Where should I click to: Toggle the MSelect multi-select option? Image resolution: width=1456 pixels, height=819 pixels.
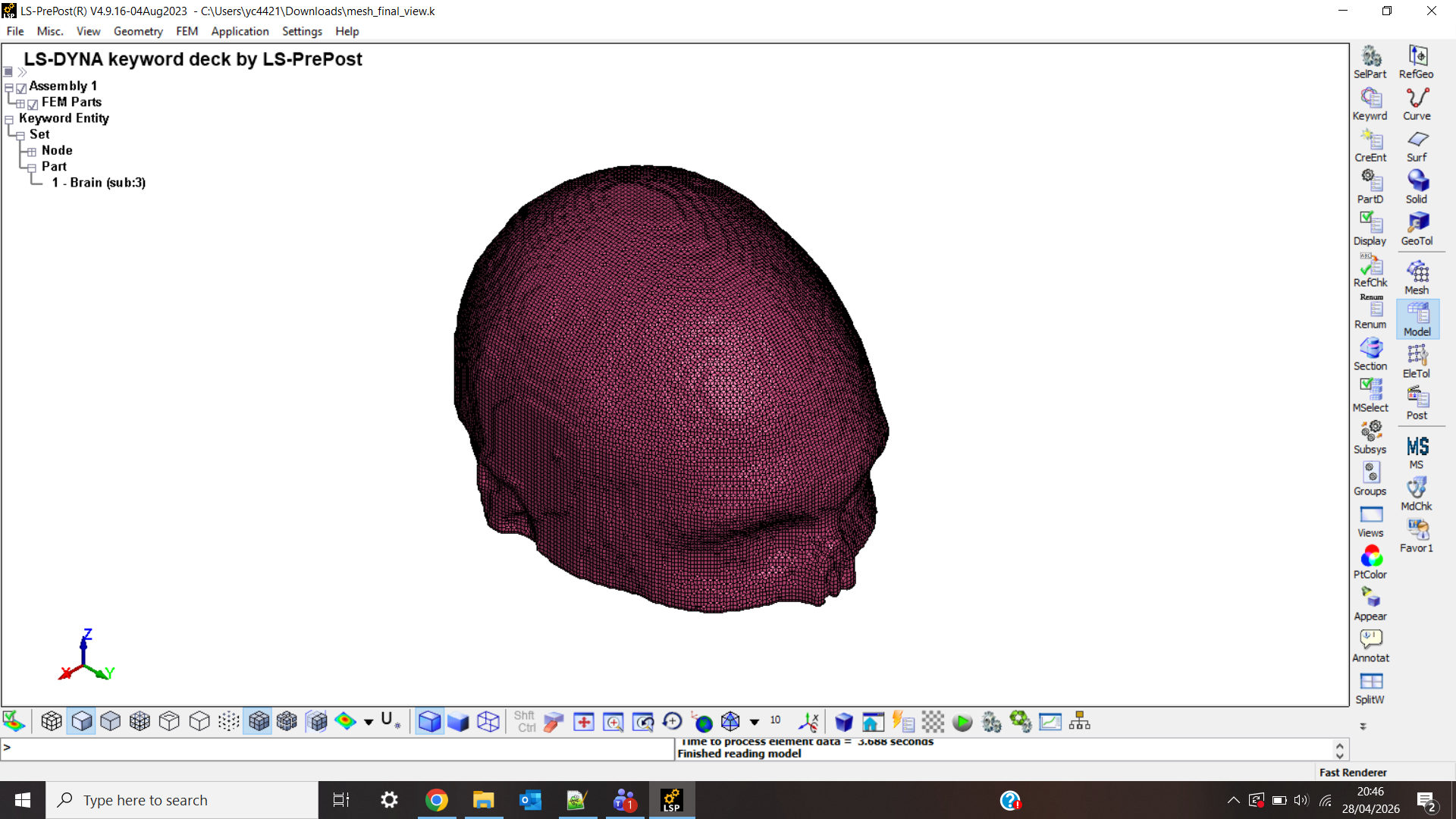pos(1370,396)
